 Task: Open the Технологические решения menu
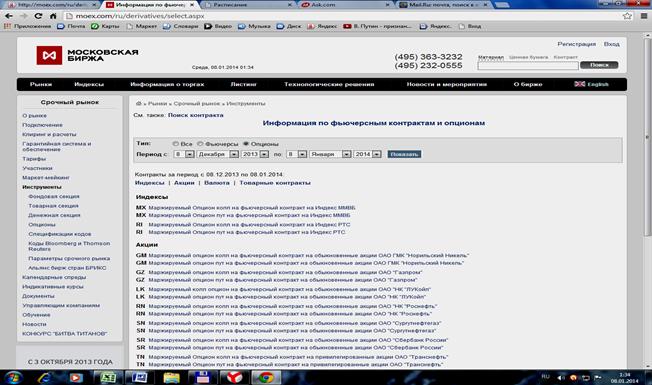click(329, 84)
